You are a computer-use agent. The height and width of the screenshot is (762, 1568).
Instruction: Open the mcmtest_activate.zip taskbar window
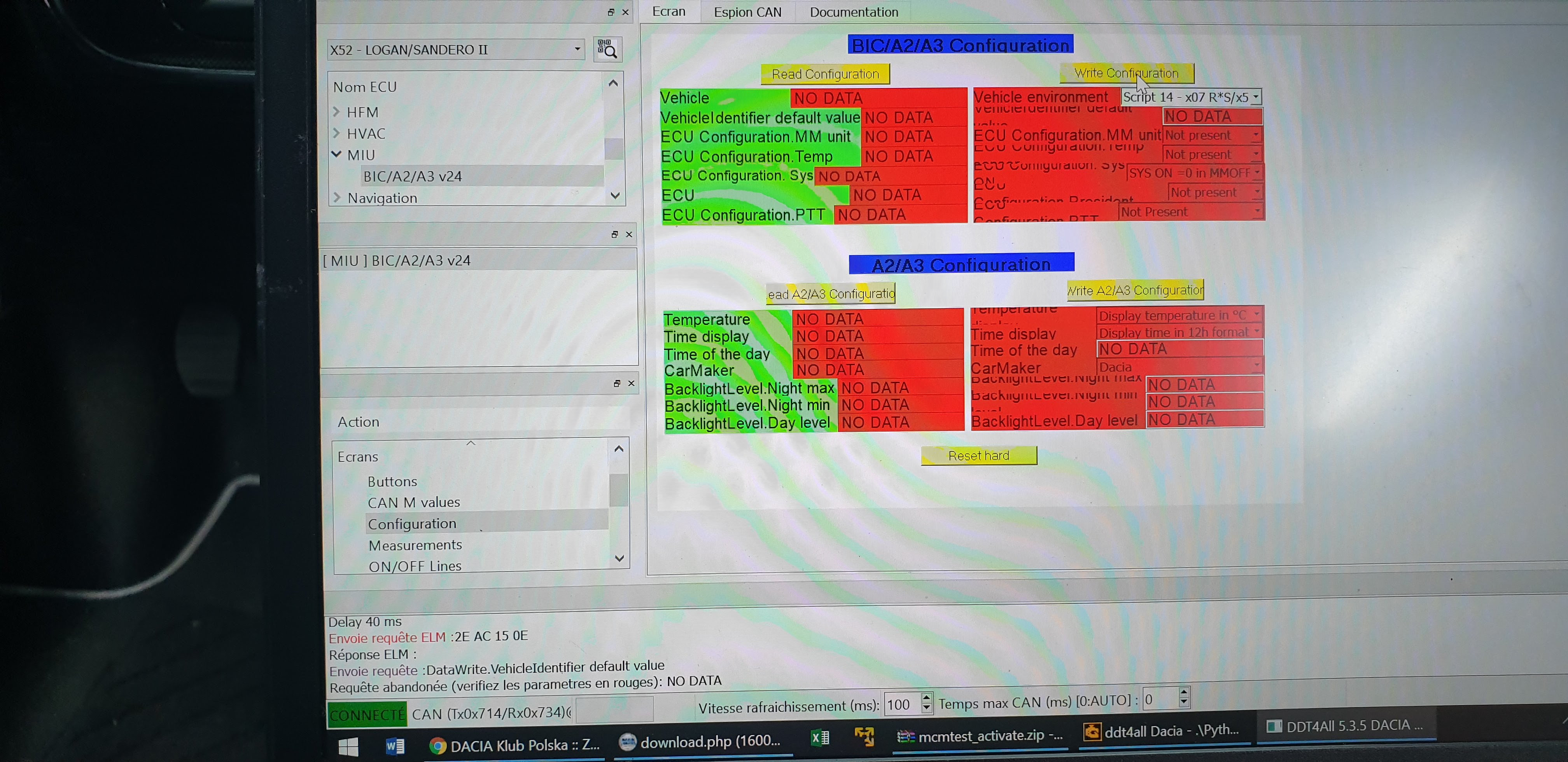[980, 736]
